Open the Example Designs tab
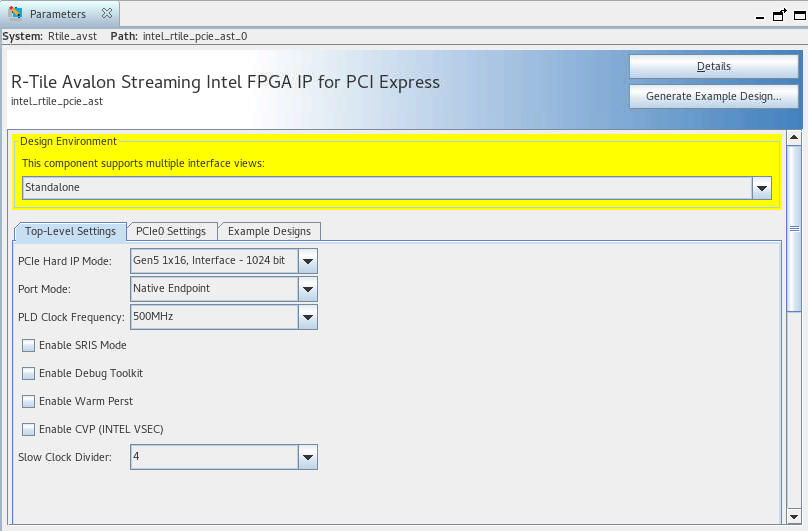The height and width of the screenshot is (531, 808). pyautogui.click(x=269, y=232)
